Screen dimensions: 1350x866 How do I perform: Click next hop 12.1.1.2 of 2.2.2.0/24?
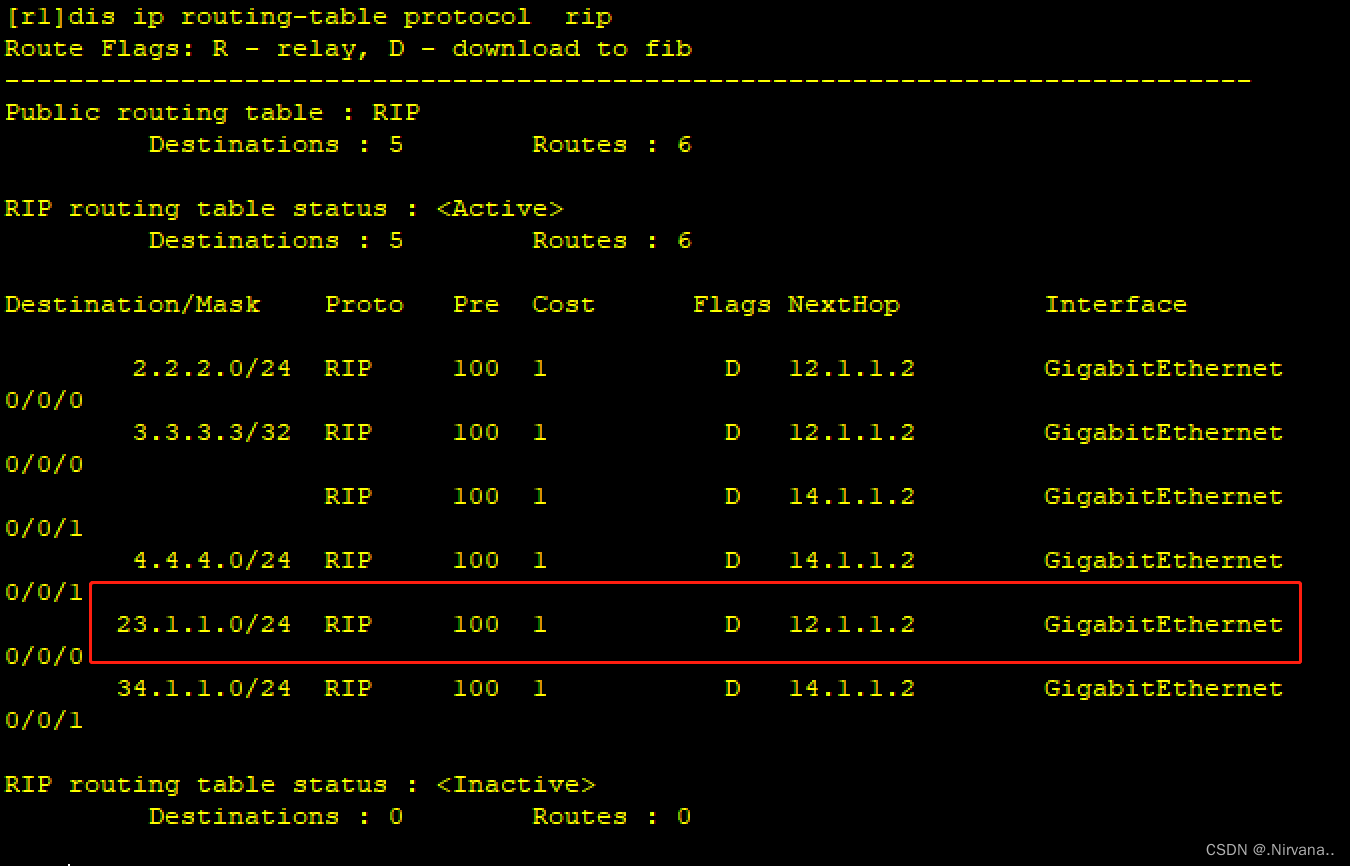pyautogui.click(x=852, y=369)
